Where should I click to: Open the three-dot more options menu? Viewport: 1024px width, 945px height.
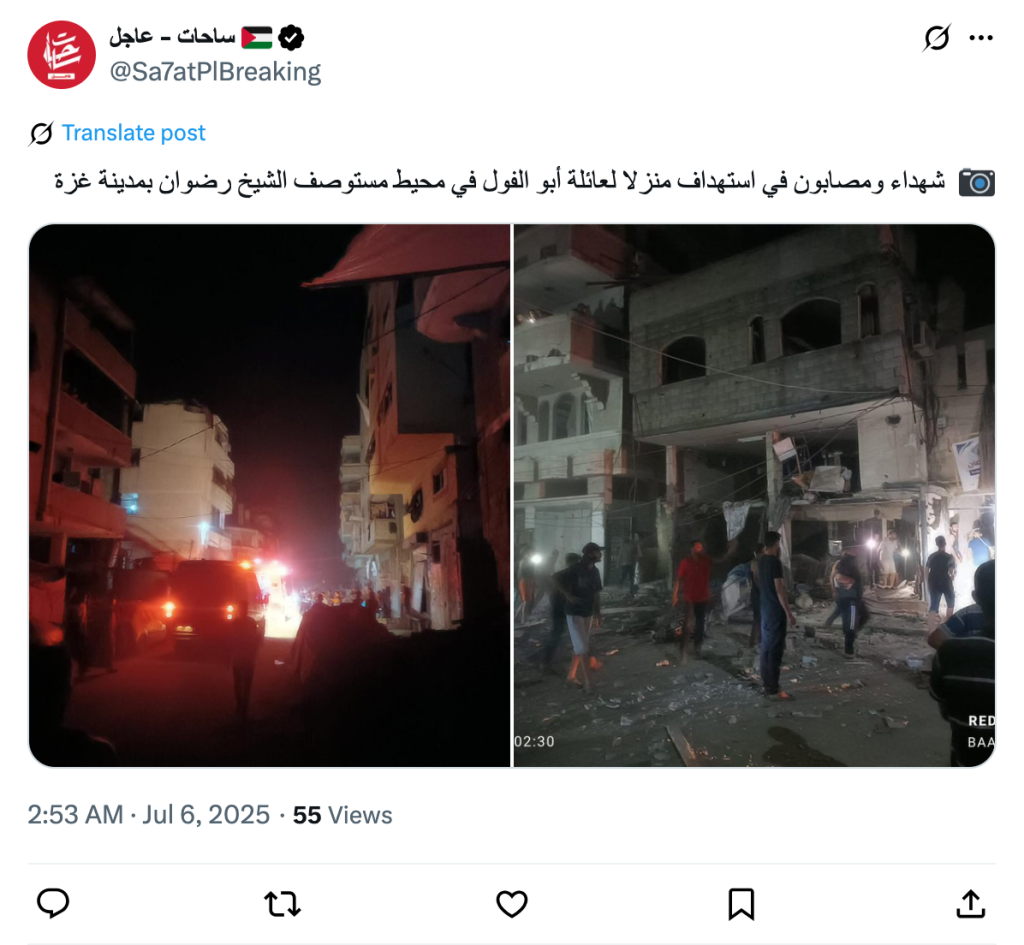point(981,38)
